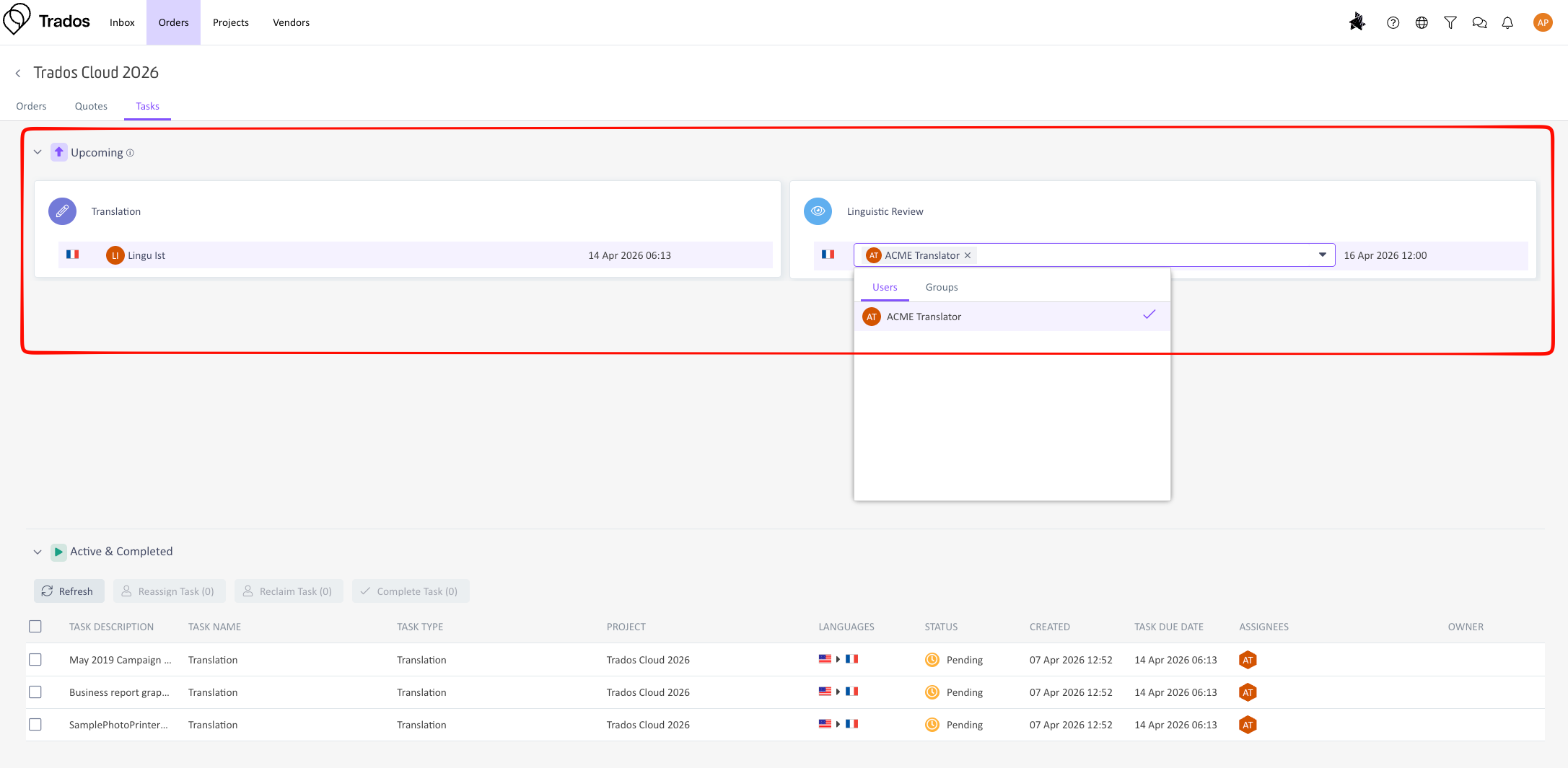This screenshot has width=1568, height=768.
Task: Check the Business report task checkbox
Action: 35,692
